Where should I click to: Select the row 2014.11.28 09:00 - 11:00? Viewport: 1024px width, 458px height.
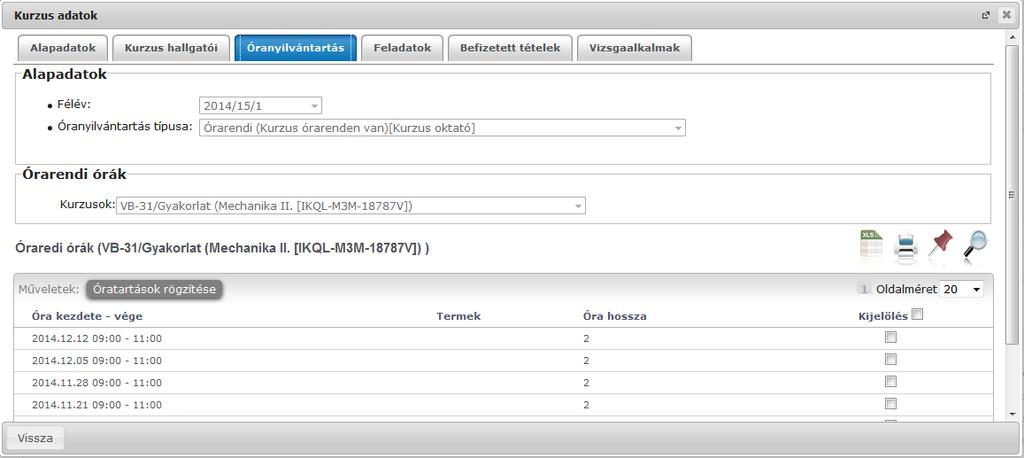503,383
